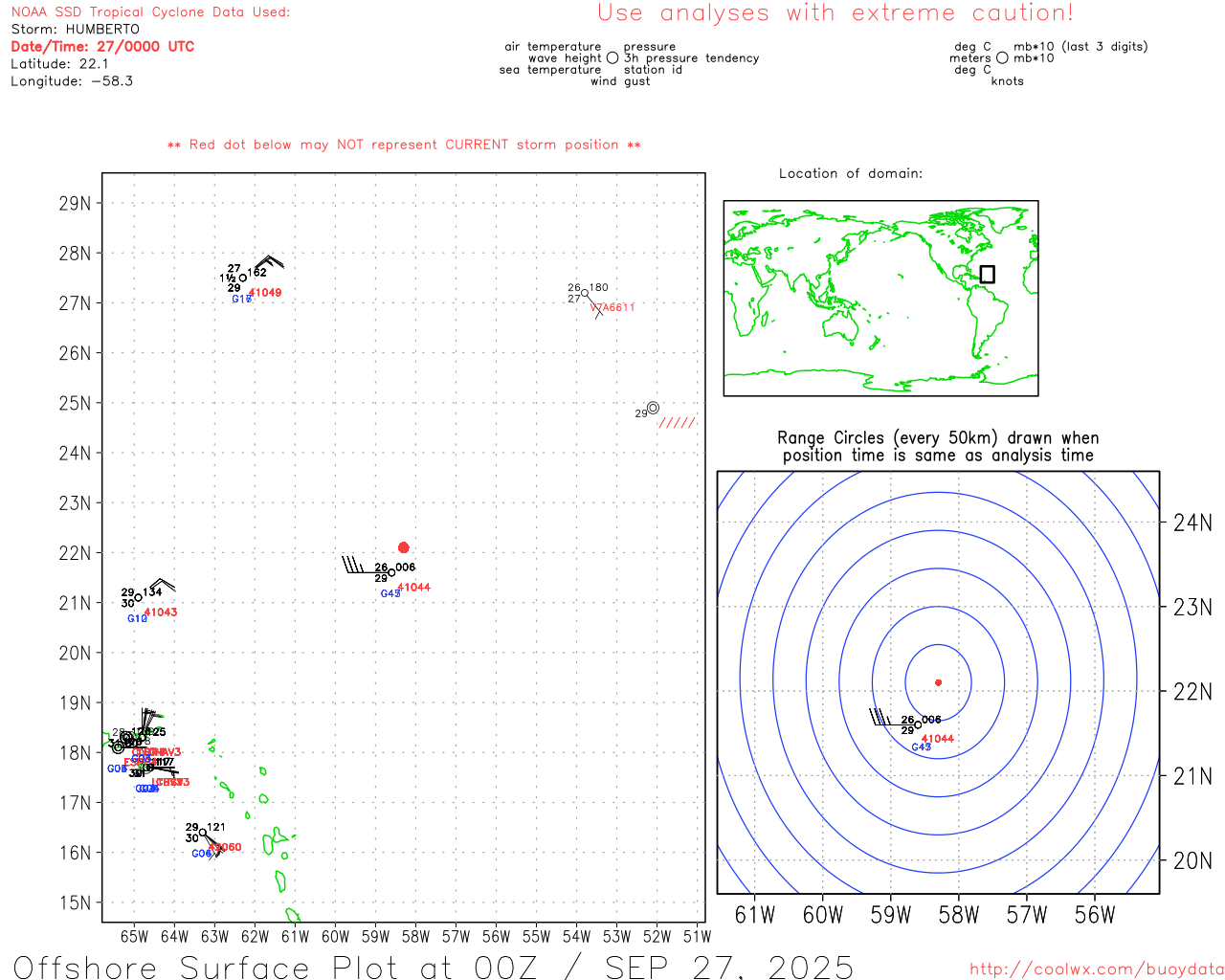Click the 61W label on range circles map
This screenshot has width=1225, height=980.
755,915
